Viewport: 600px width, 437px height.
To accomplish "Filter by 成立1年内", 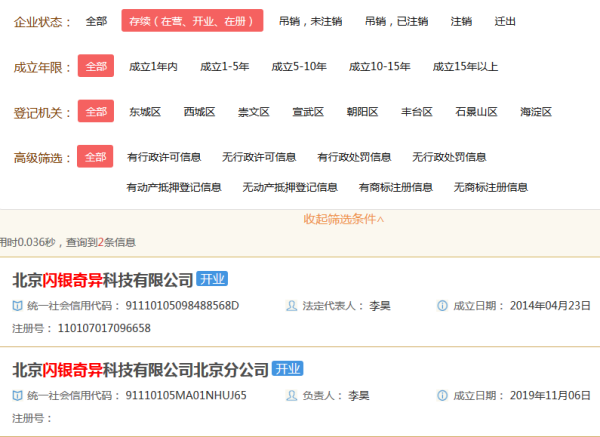I will pos(153,67).
